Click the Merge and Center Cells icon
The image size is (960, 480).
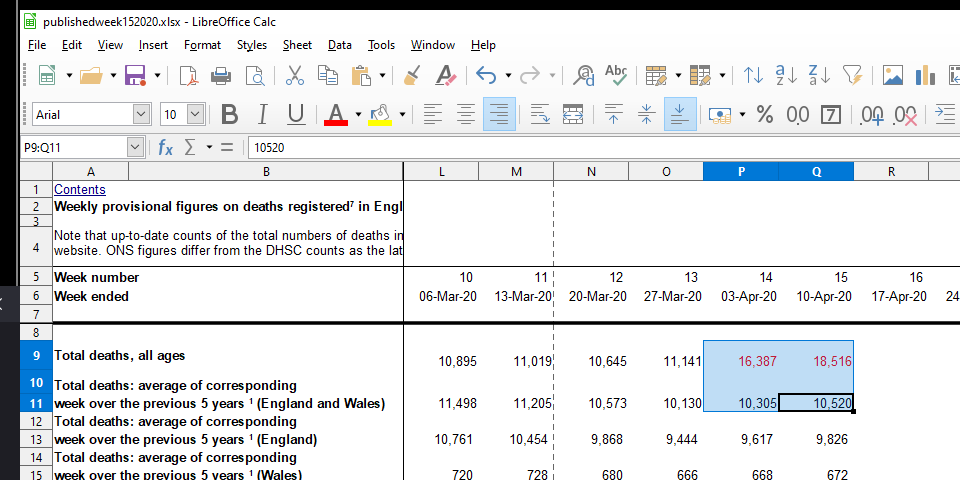[x=573, y=114]
